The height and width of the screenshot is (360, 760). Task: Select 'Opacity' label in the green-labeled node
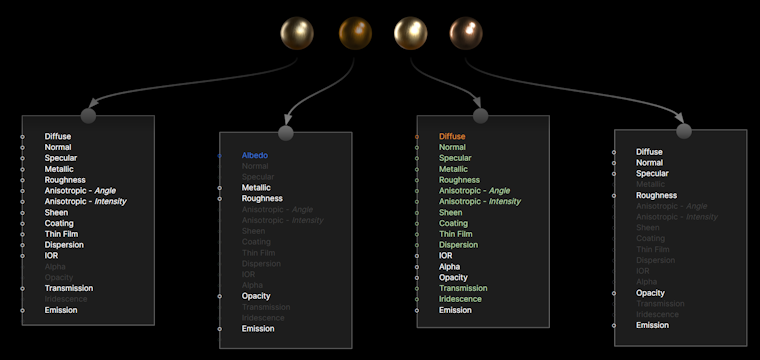453,277
